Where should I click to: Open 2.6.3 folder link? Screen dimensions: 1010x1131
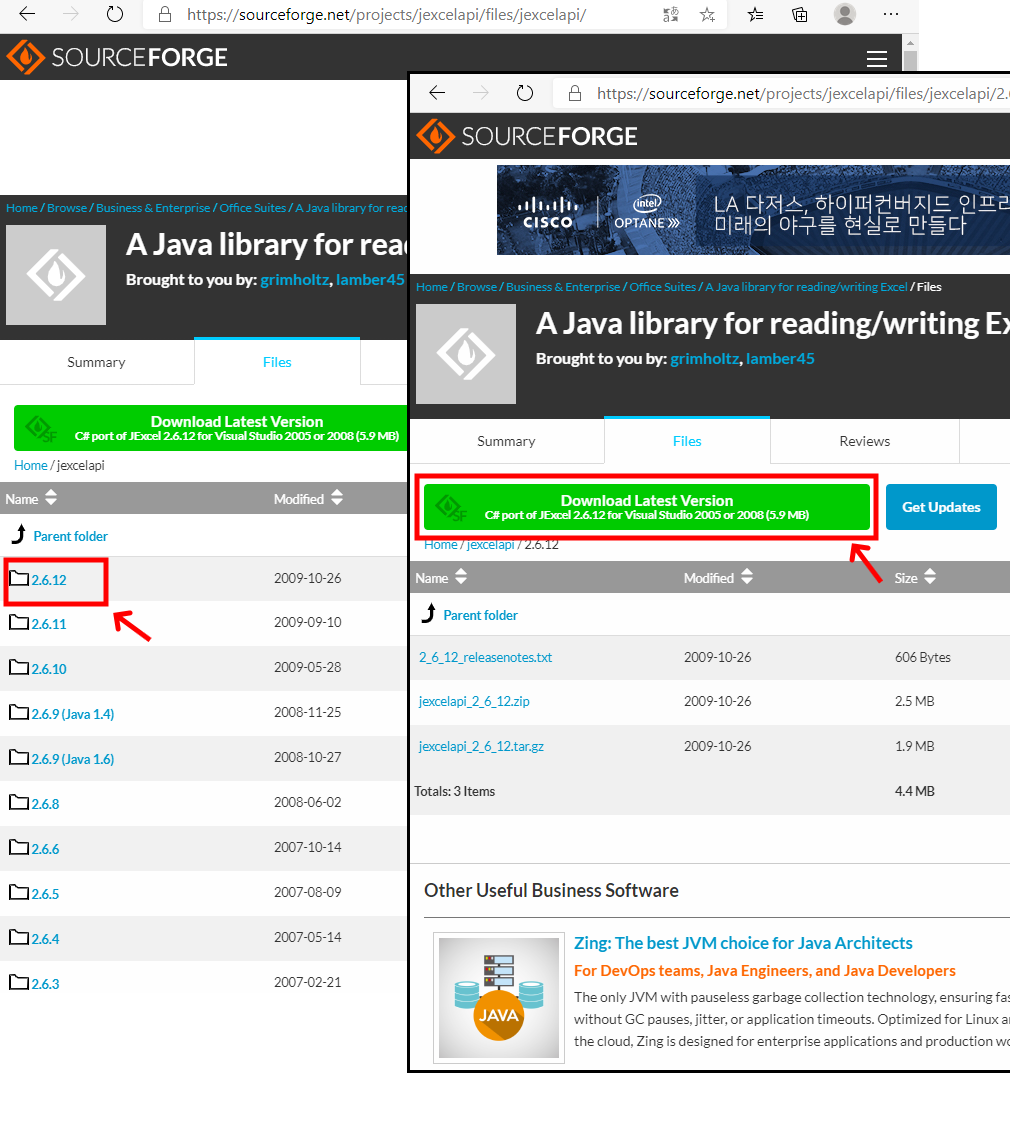45,984
